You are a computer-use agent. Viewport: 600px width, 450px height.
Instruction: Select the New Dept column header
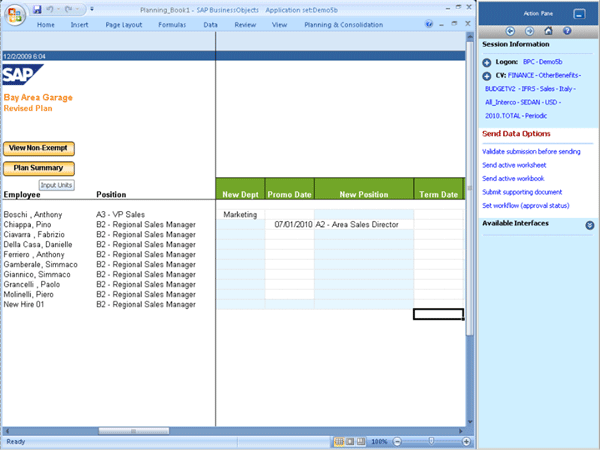click(240, 189)
